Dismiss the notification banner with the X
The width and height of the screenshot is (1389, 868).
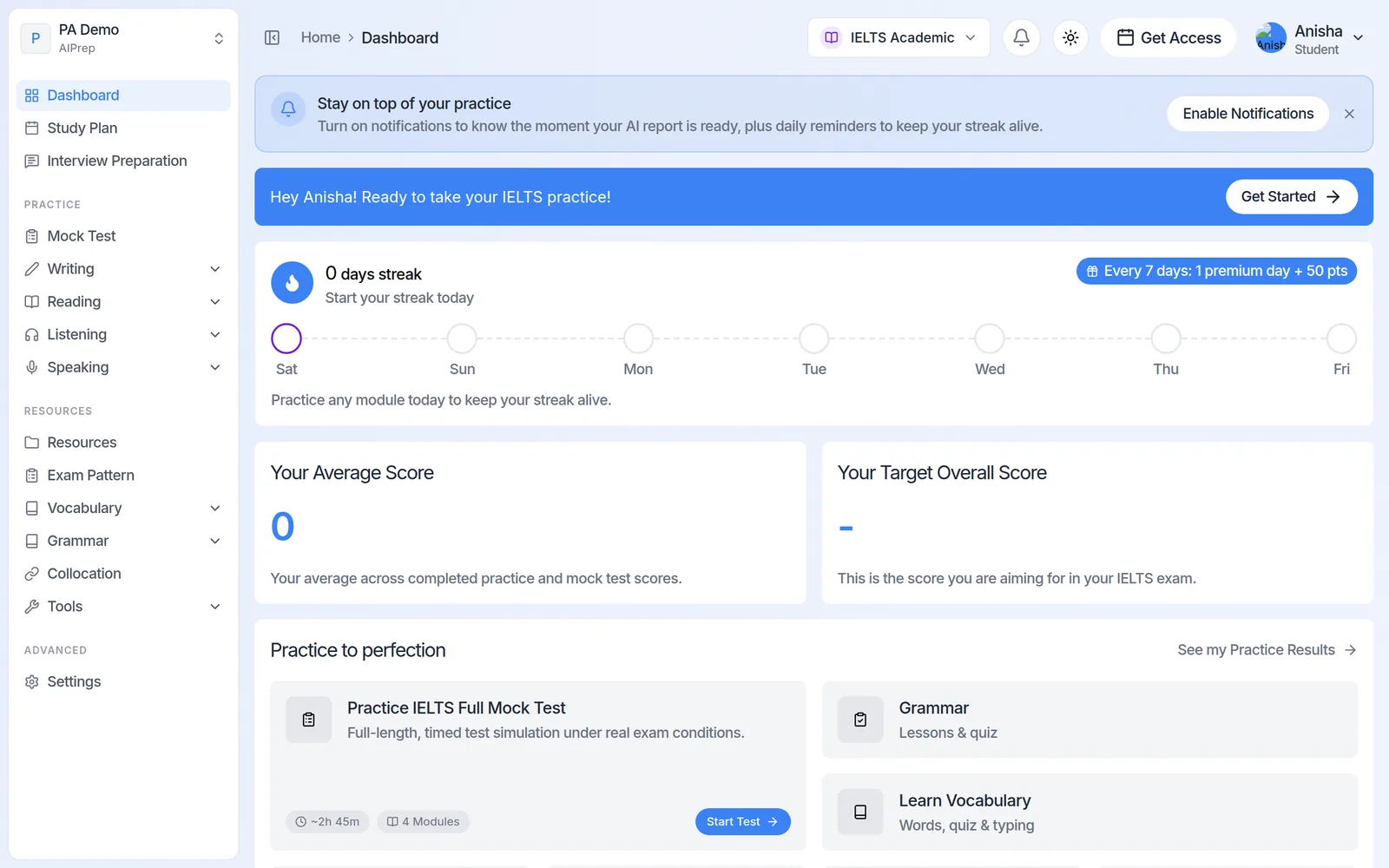point(1349,114)
